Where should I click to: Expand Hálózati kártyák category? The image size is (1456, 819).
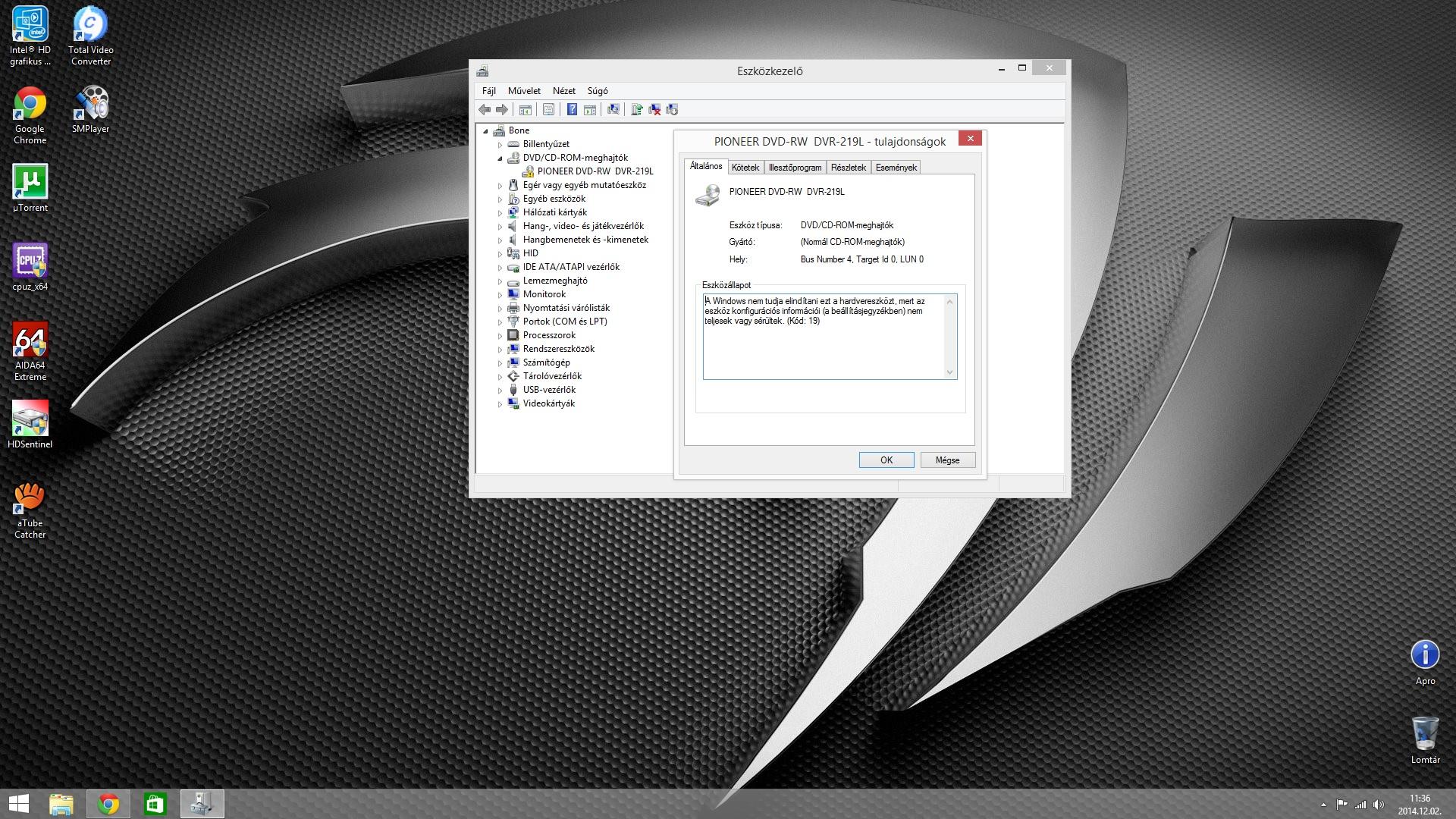500,212
